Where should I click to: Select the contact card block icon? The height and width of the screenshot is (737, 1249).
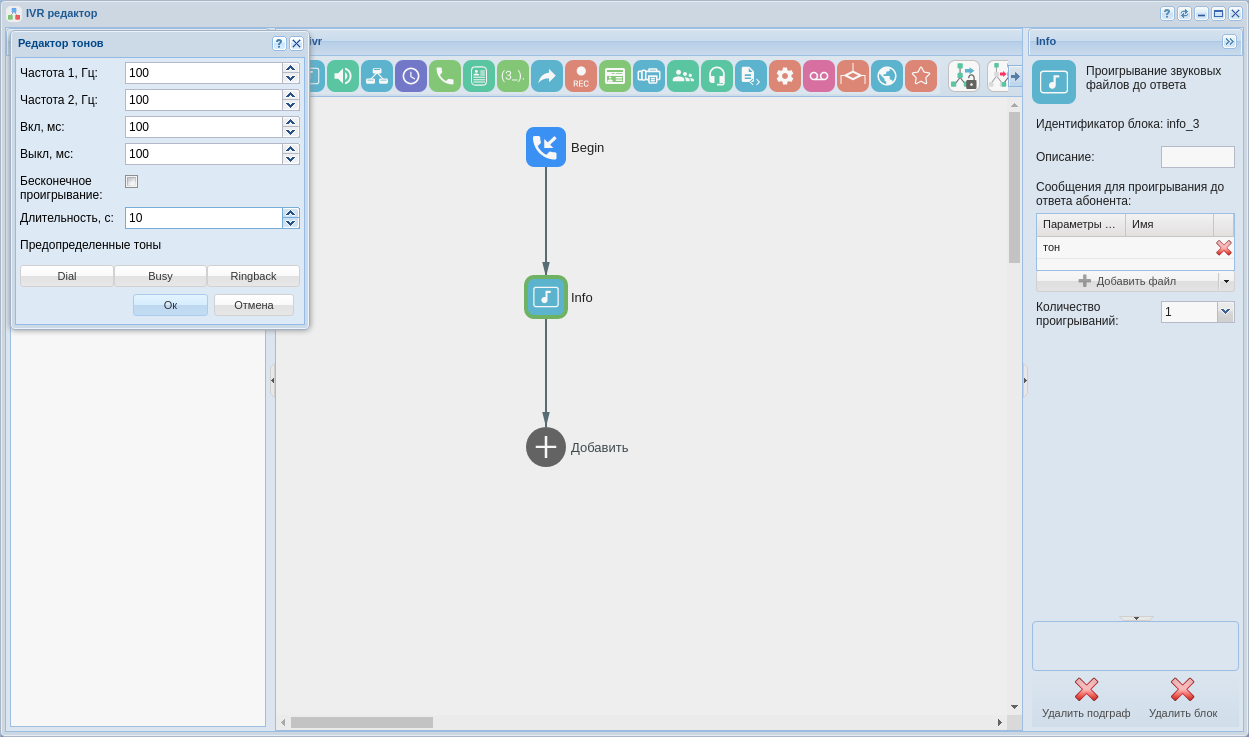point(479,76)
